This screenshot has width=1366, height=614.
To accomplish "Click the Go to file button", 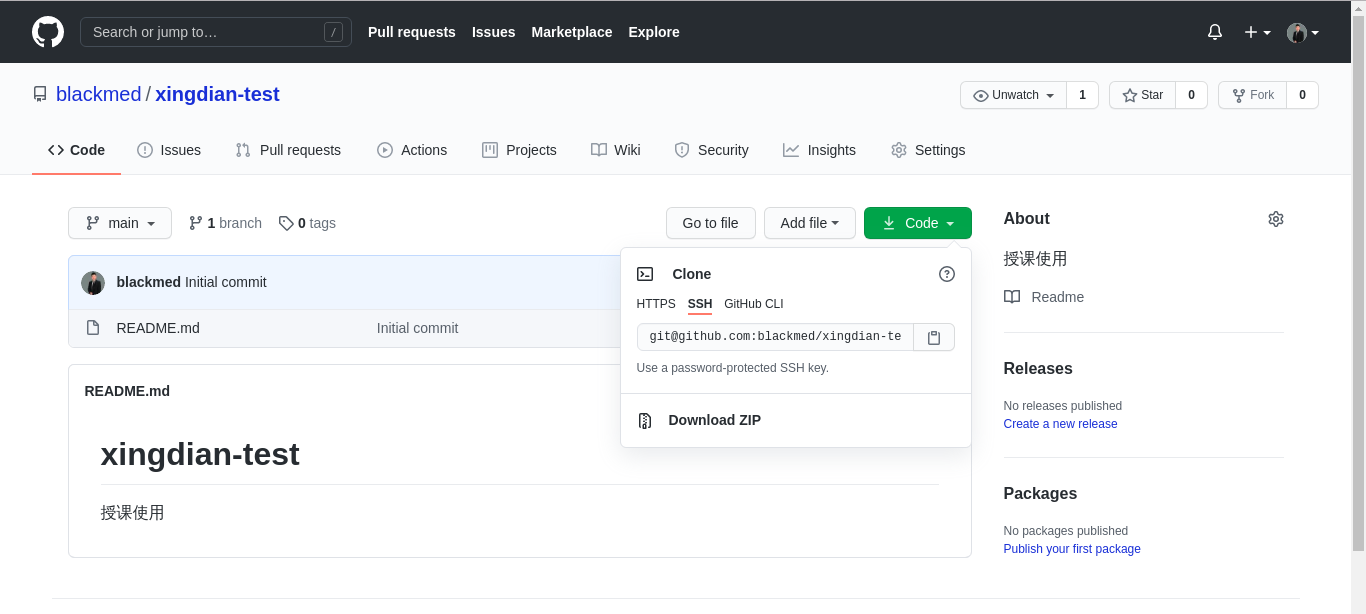I will [x=710, y=223].
